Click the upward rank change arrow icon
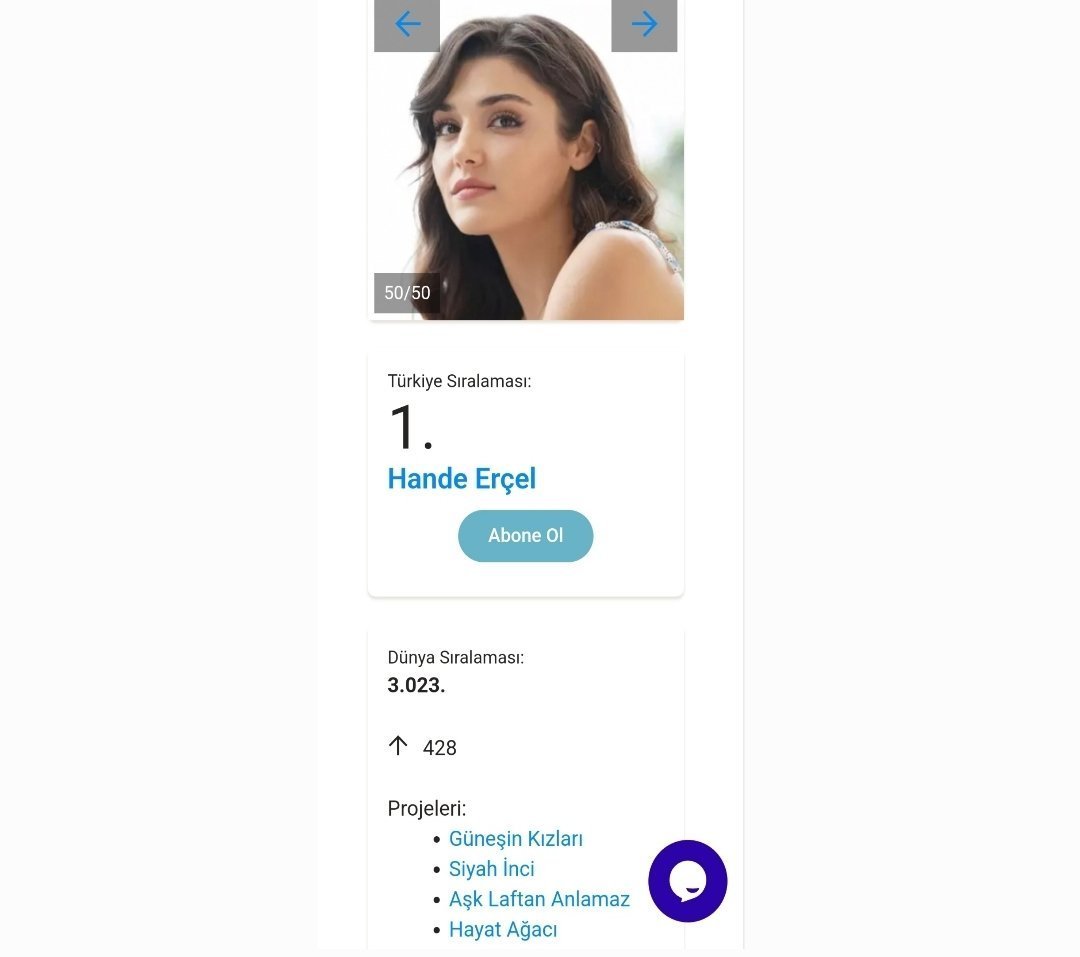The height and width of the screenshot is (957, 1080). click(x=398, y=745)
